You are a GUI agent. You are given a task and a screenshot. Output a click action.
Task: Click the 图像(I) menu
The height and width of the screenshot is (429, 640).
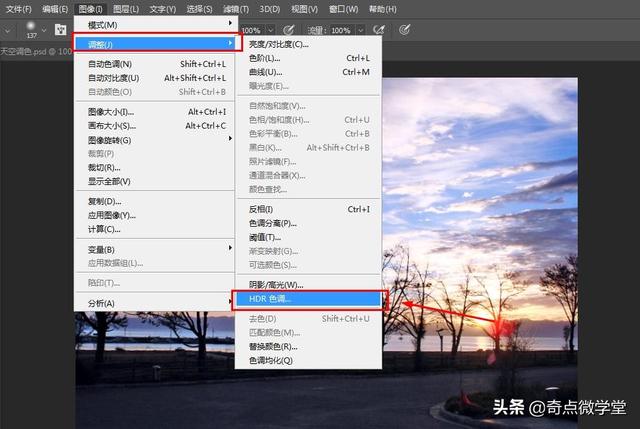pyautogui.click(x=91, y=9)
